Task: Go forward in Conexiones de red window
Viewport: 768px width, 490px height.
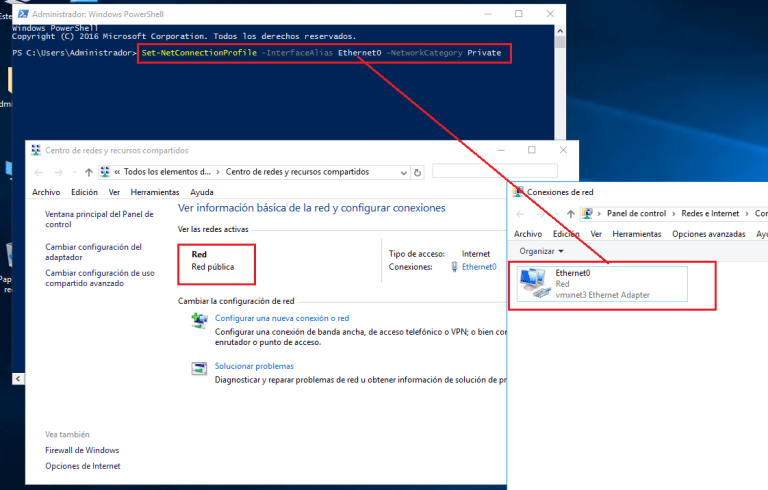Action: tap(540, 214)
